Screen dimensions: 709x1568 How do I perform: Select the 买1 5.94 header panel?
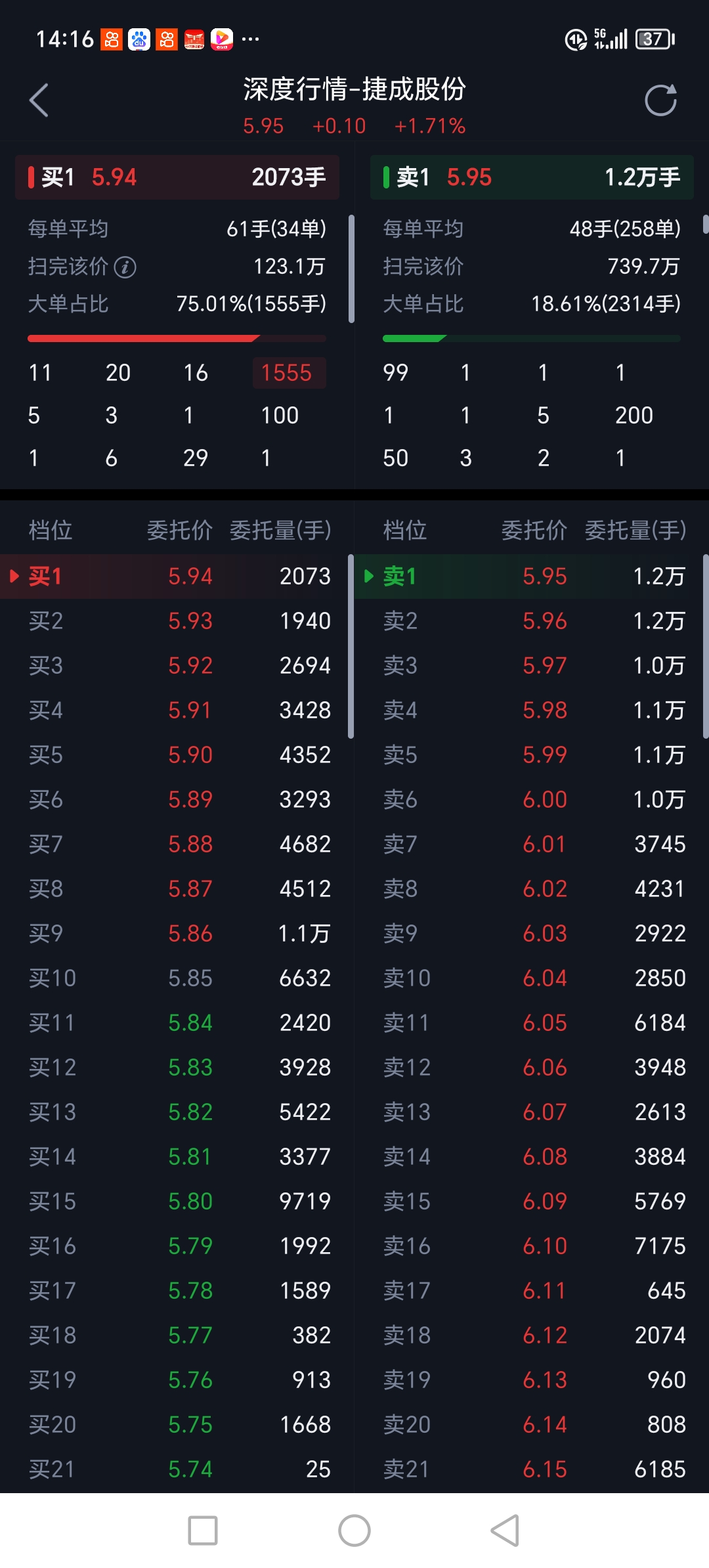[177, 177]
